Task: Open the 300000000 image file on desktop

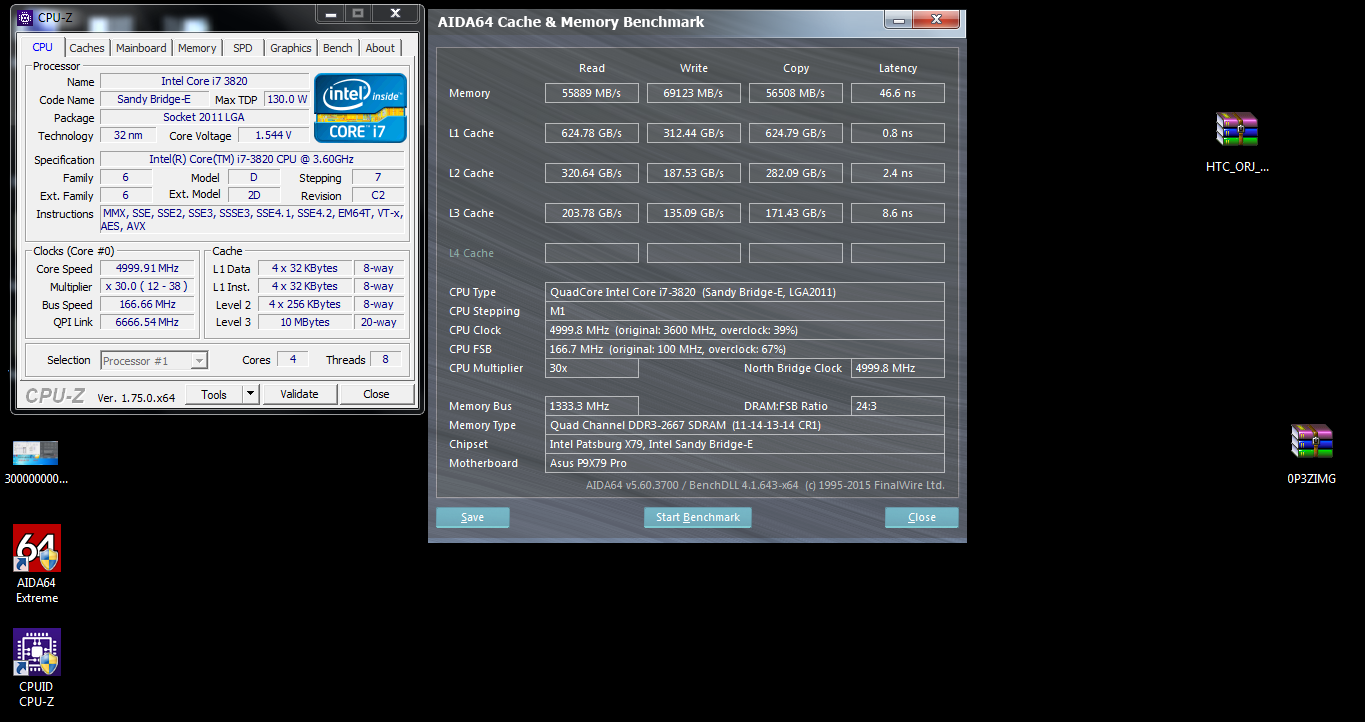Action: point(36,463)
